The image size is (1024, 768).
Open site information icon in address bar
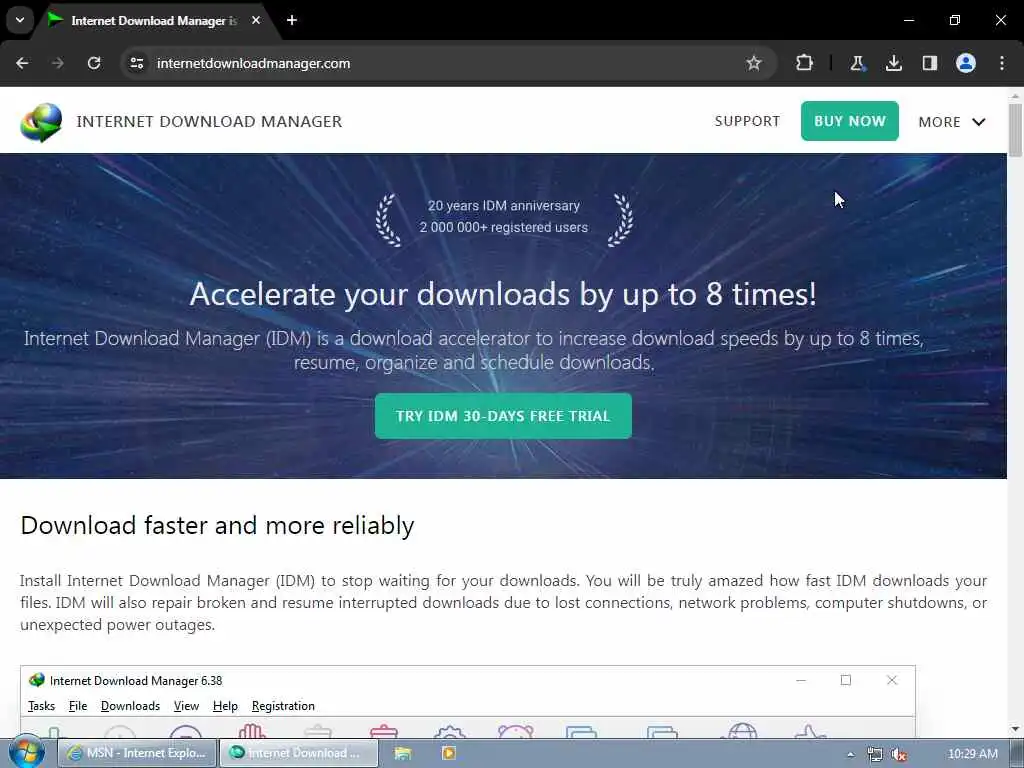(136, 63)
